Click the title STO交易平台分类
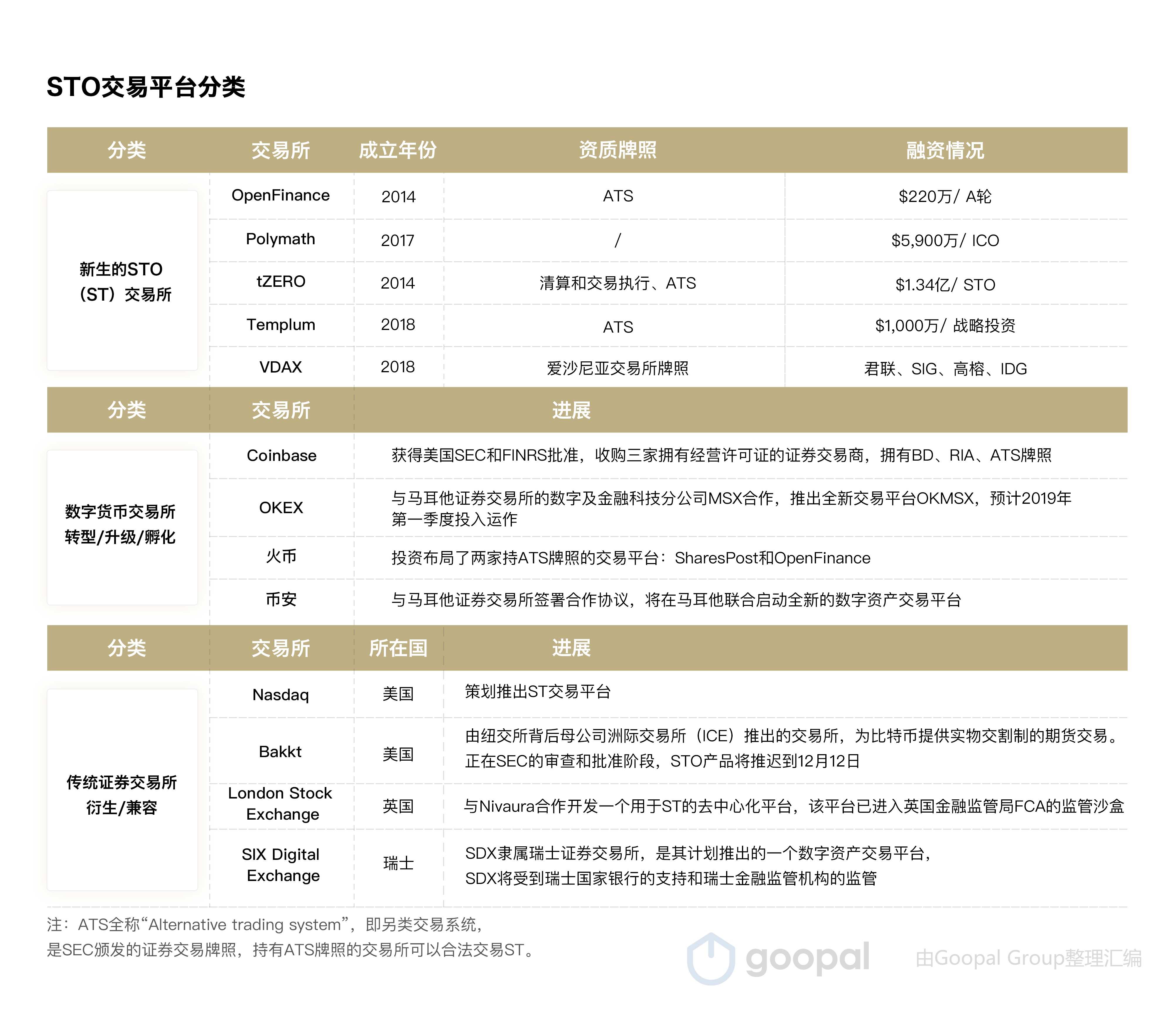The height and width of the screenshot is (1036, 1174). pos(146,87)
